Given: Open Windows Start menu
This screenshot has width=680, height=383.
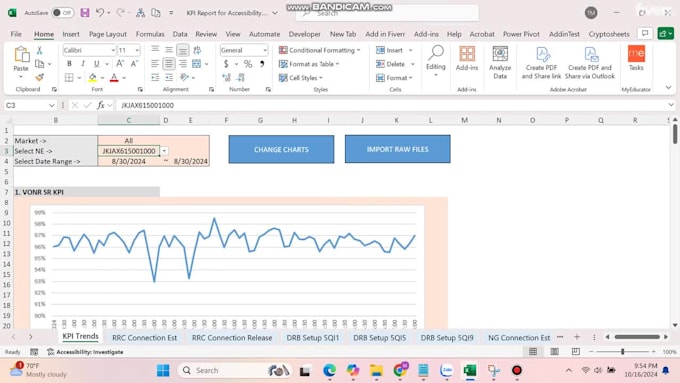Looking at the screenshot, I should (163, 370).
